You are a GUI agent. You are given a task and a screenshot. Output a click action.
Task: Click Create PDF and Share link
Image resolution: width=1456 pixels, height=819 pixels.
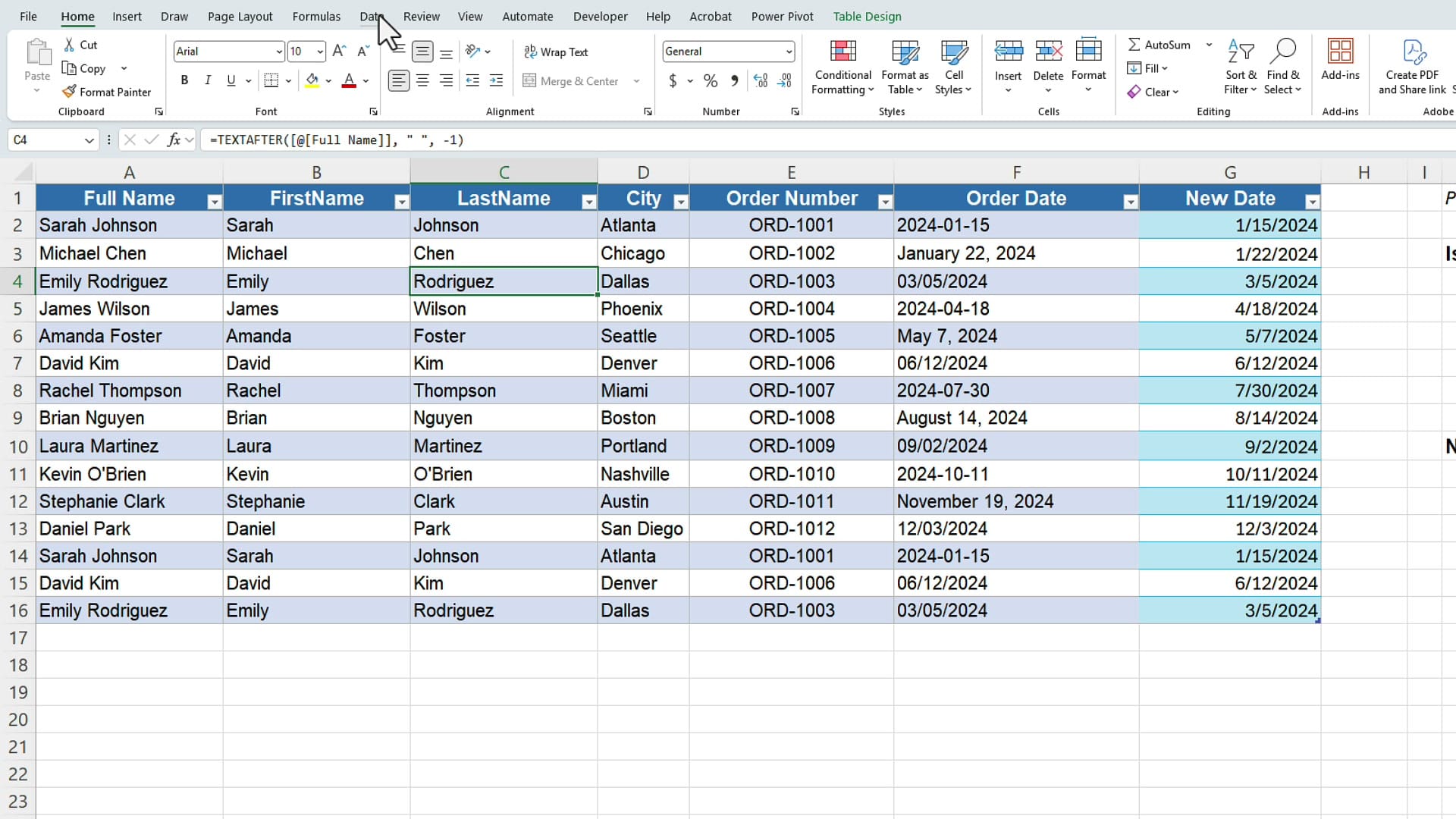tap(1413, 67)
